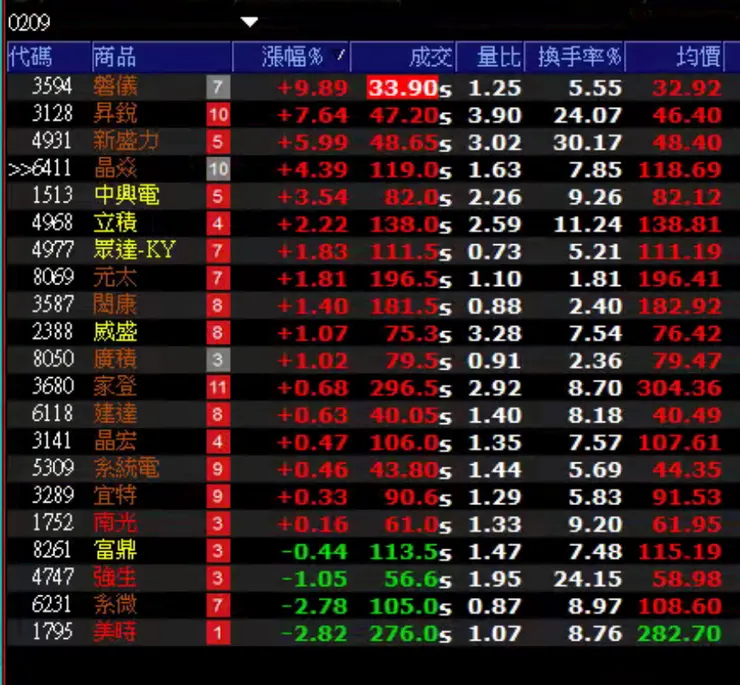Click the red 4 badge of 晶宏
The image size is (740, 685).
point(218,442)
